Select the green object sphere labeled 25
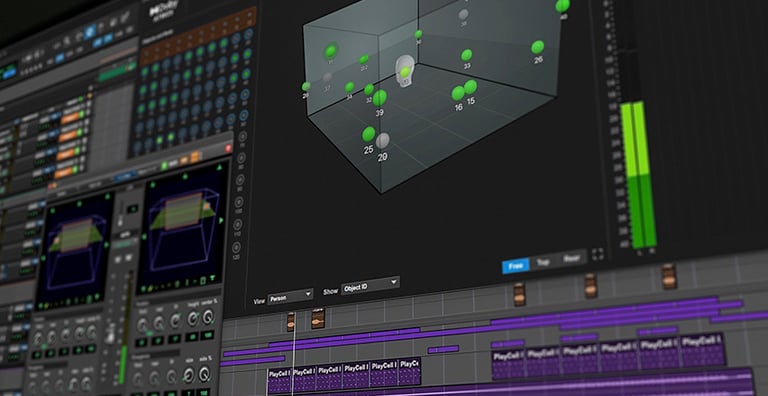 click(369, 134)
